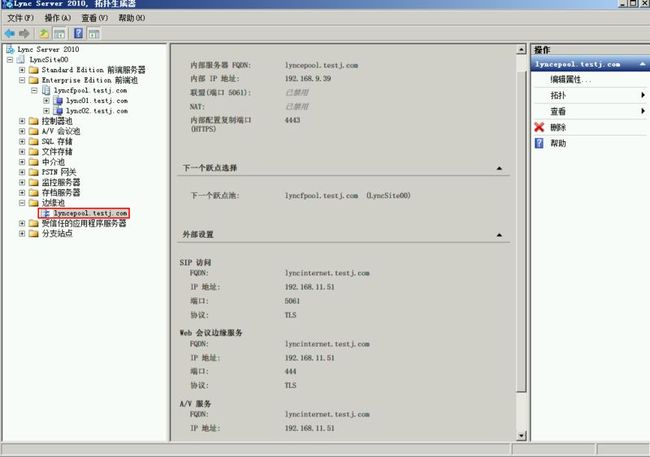Open the 操作 menu
This screenshot has width=650, height=457.
pos(58,18)
